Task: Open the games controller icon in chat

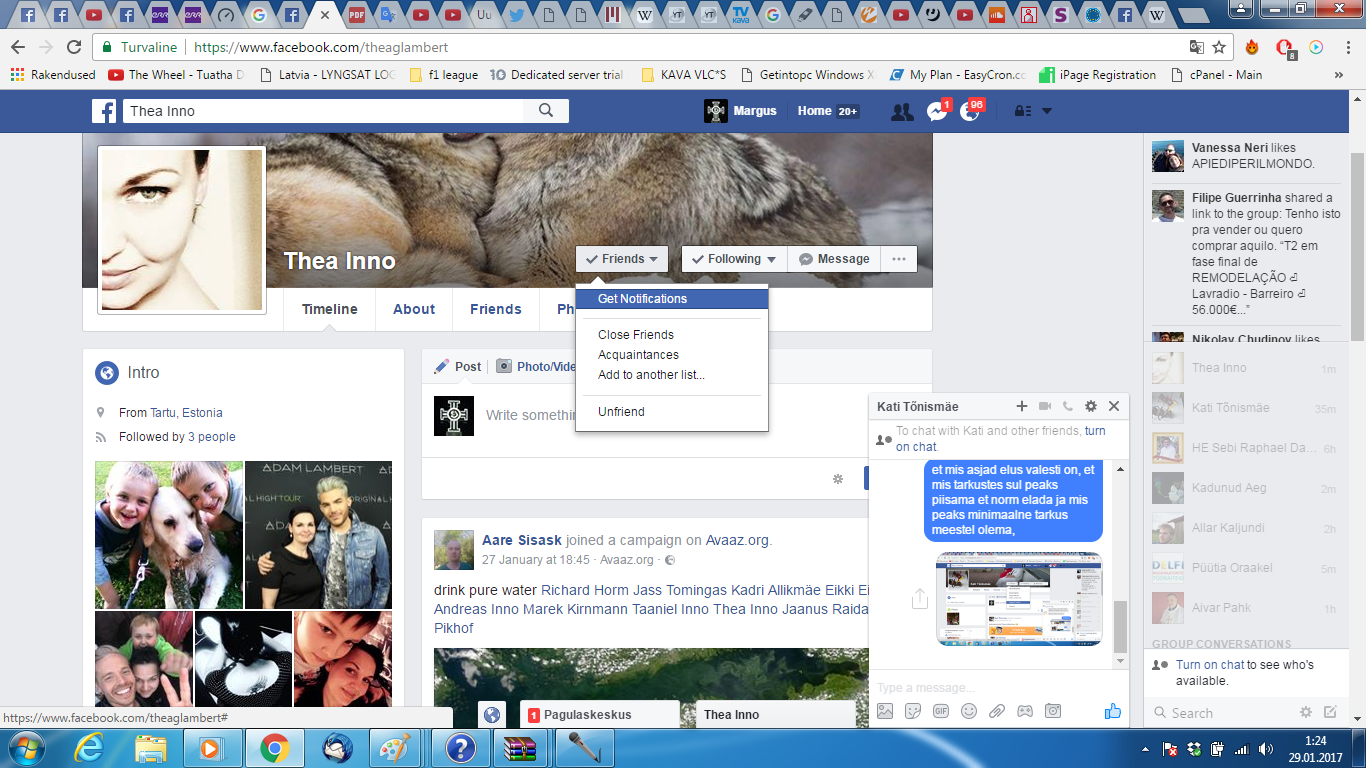Action: pos(1025,711)
